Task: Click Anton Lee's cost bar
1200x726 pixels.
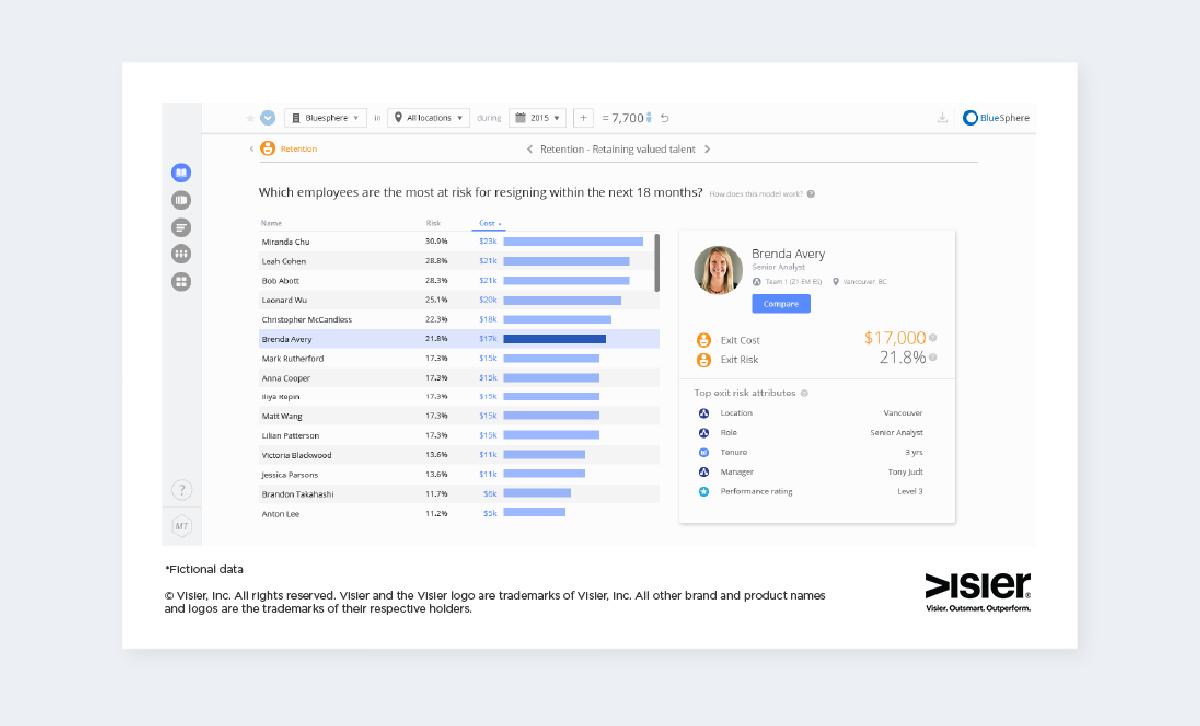Action: coord(534,513)
